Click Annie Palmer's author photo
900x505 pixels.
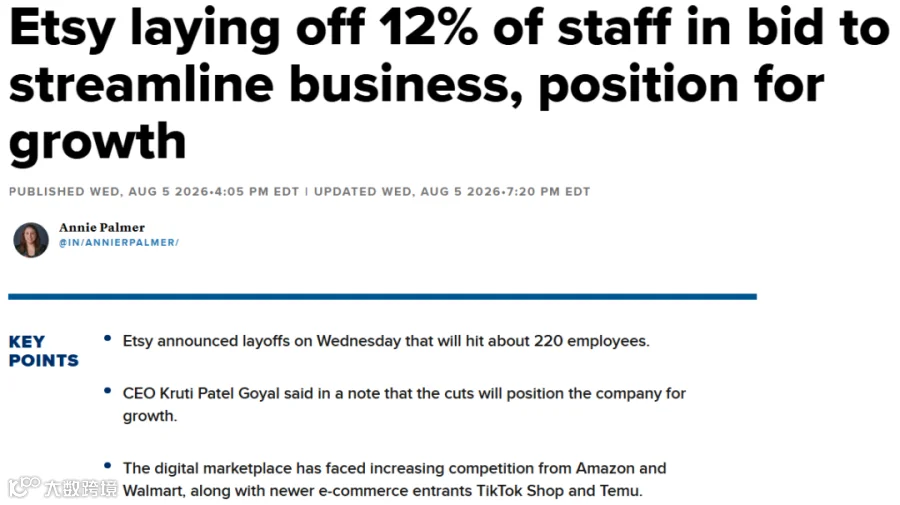[31, 240]
